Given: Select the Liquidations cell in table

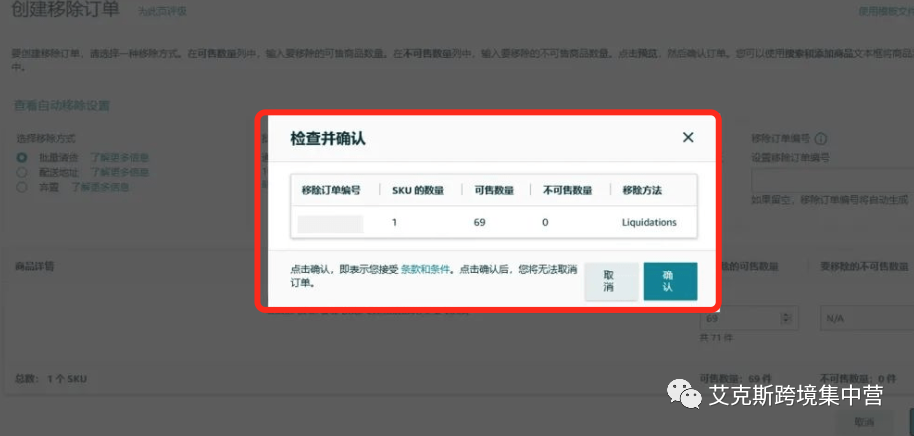Looking at the screenshot, I should tap(649, 222).
